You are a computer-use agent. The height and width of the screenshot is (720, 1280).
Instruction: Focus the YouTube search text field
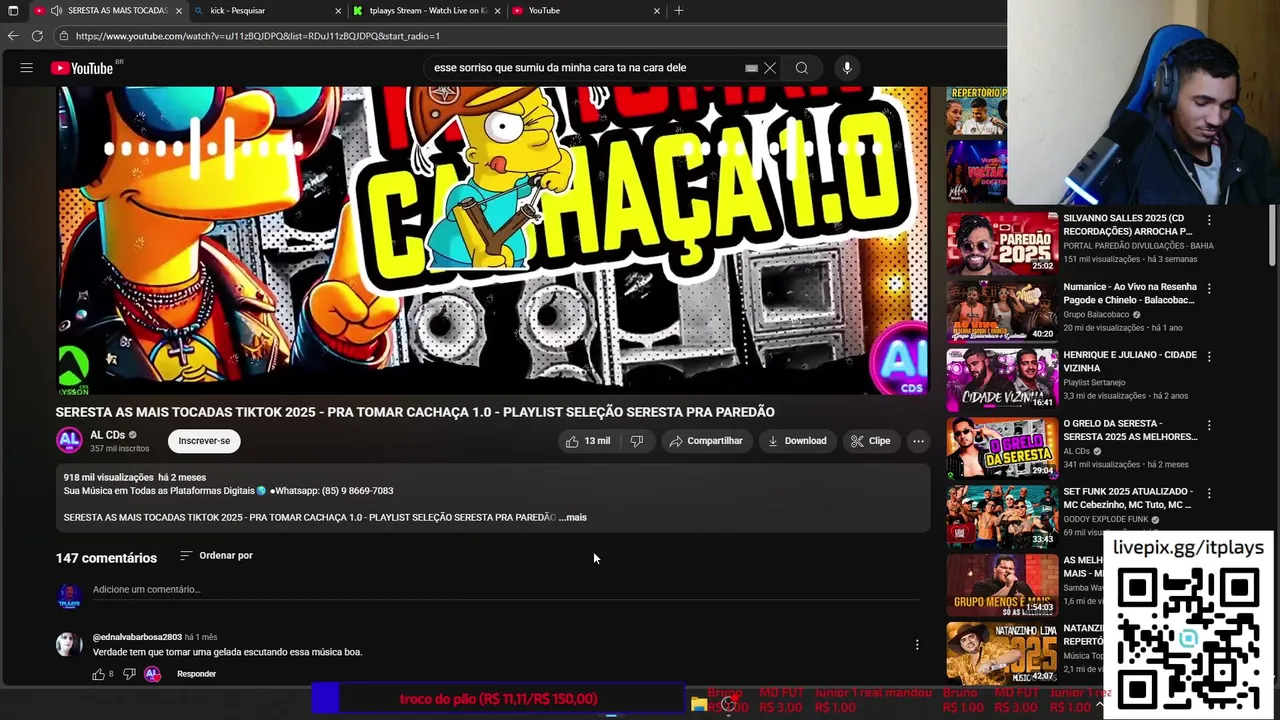coord(585,68)
